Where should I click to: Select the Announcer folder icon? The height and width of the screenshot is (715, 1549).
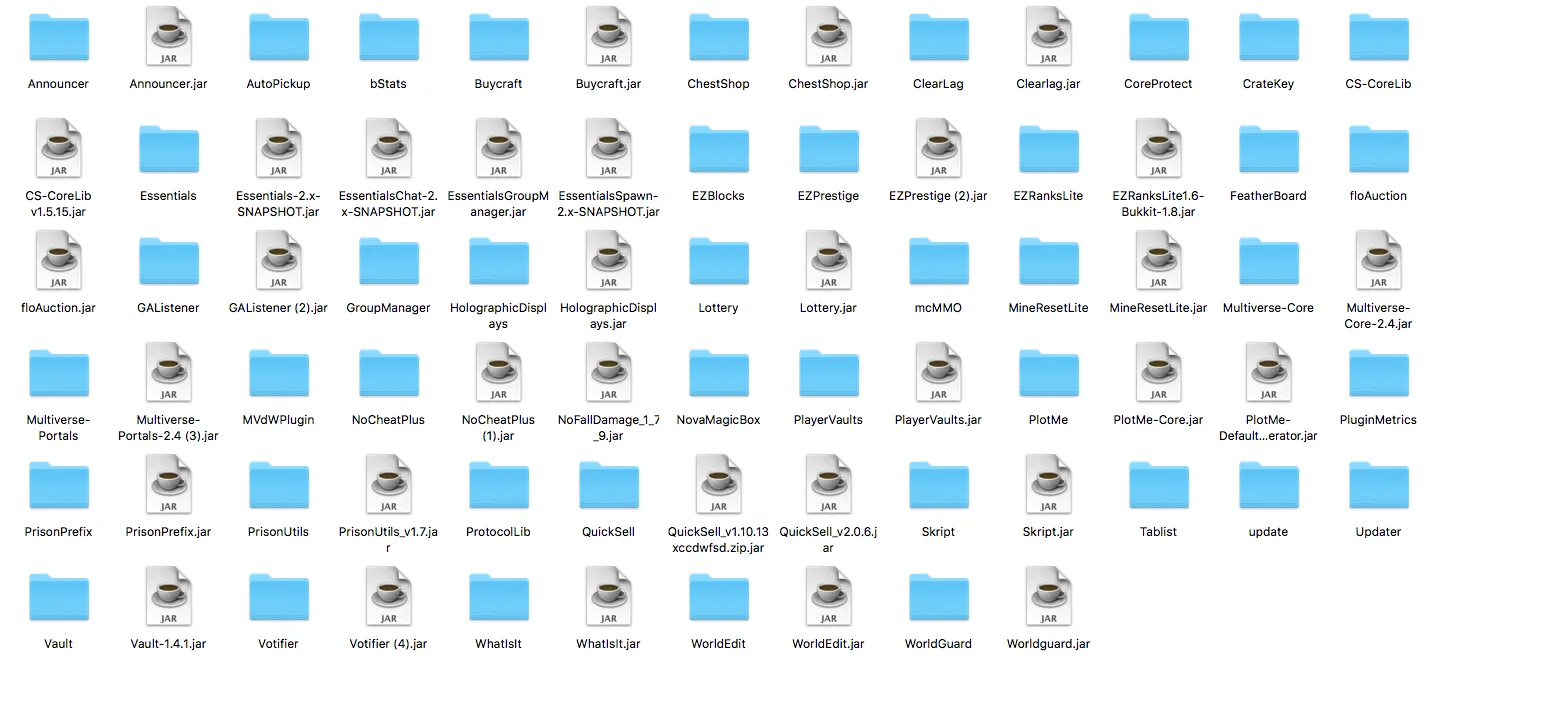click(x=58, y=38)
